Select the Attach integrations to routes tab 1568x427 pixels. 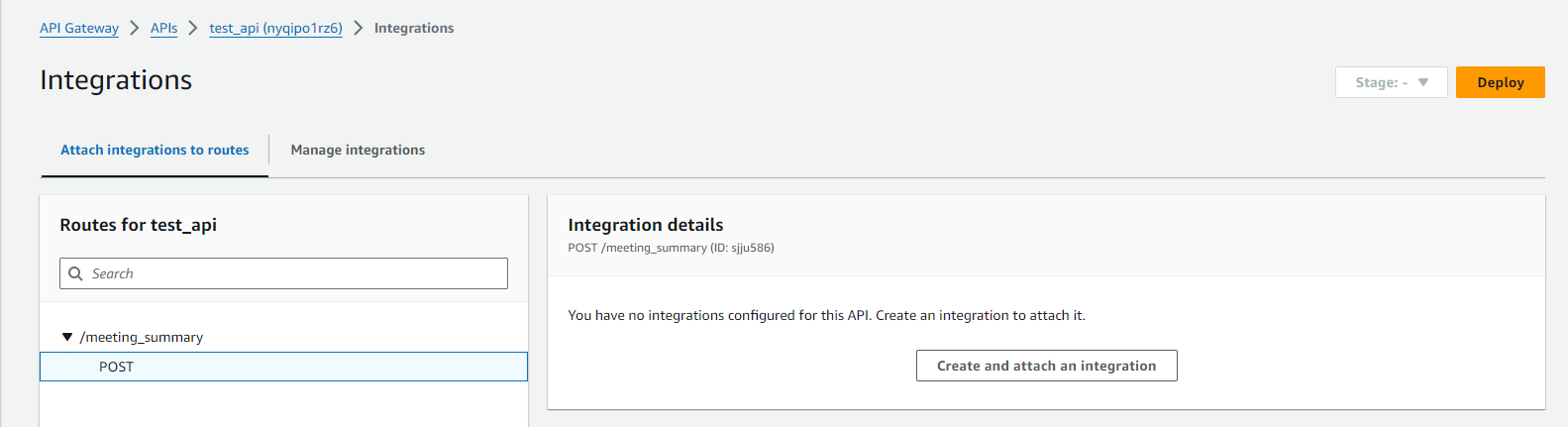(x=155, y=150)
